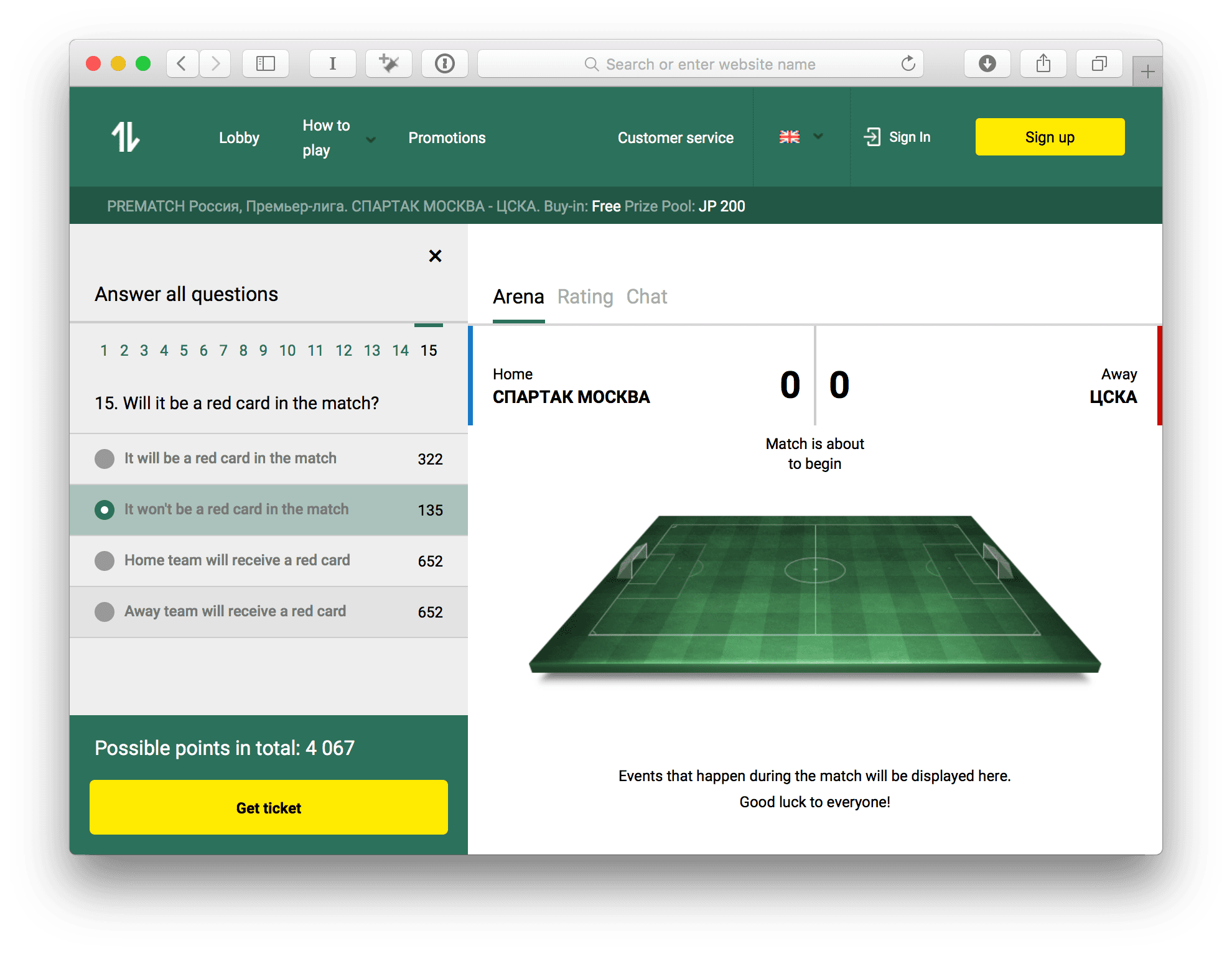
Task: Click the site logo in the header
Action: point(126,137)
